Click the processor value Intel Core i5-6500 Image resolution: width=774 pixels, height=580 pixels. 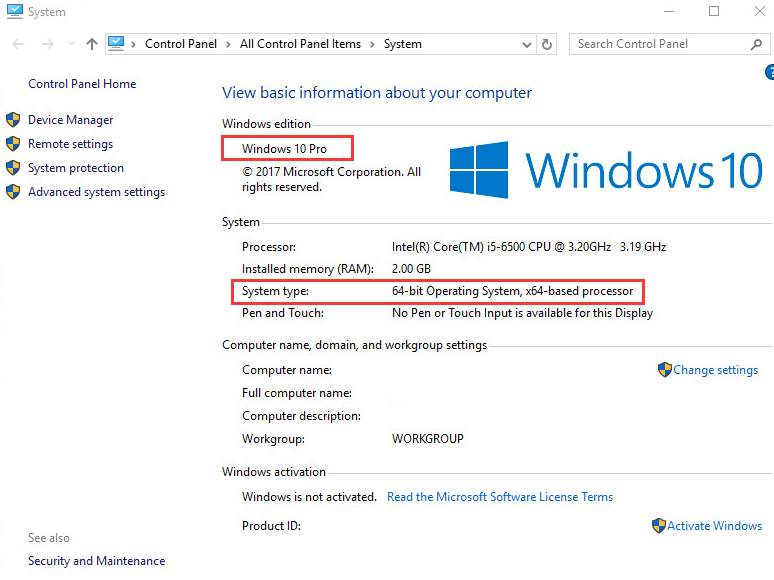529,247
